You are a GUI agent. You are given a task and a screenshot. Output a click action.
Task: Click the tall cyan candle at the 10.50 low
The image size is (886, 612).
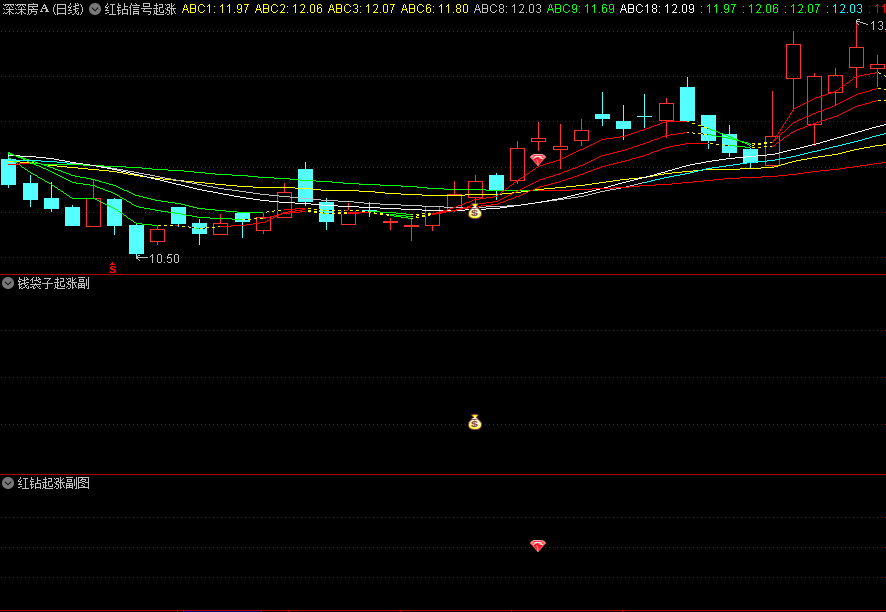coord(136,240)
